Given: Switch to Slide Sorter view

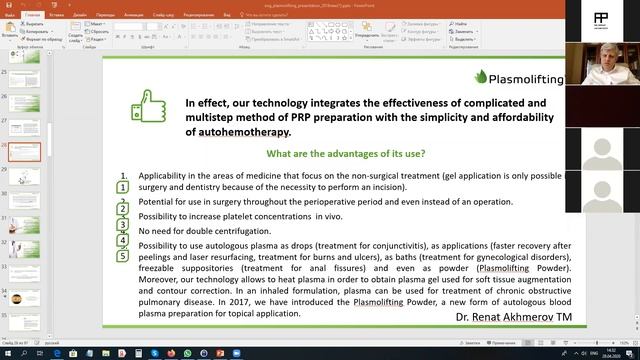Looking at the screenshot, I should 540,343.
